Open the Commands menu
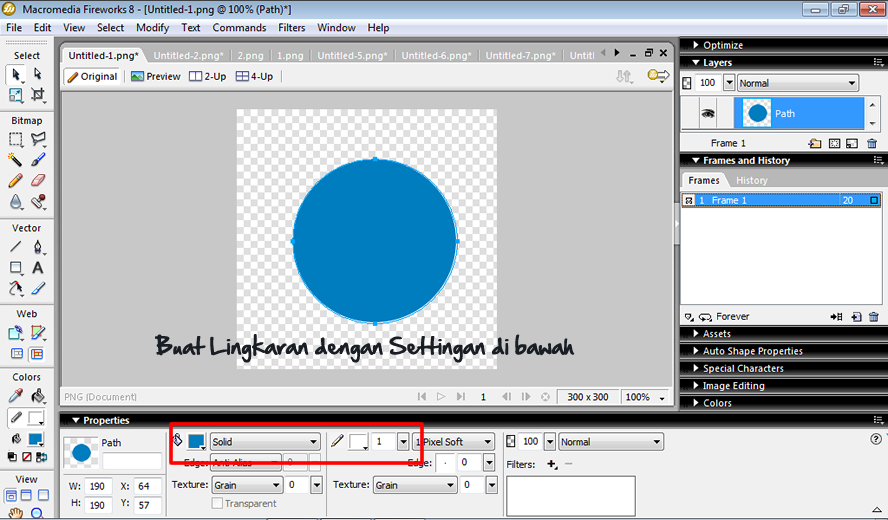This screenshot has width=888, height=520. point(239,28)
